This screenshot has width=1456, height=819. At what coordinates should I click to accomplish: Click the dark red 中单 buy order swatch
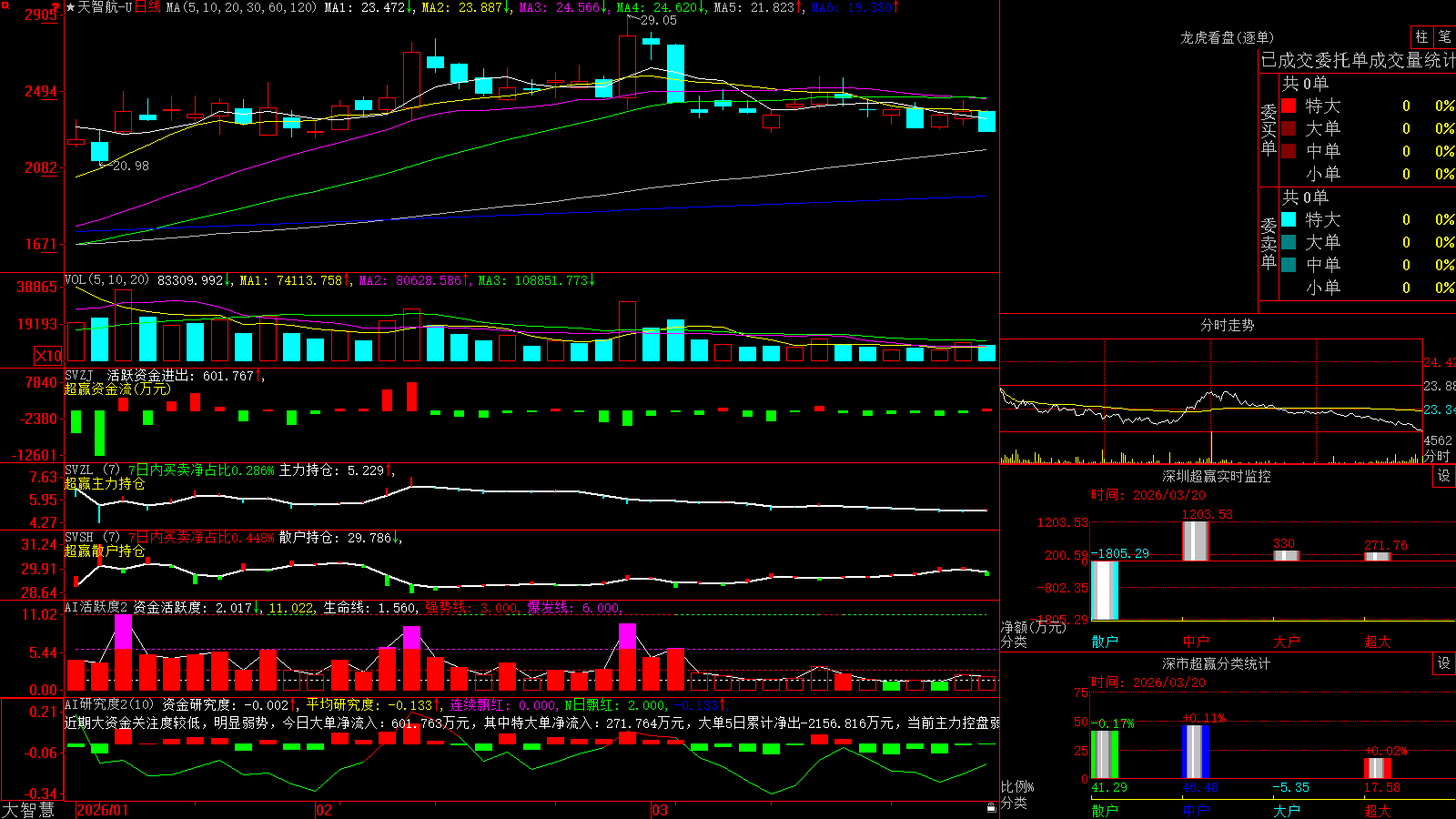click(x=1289, y=151)
